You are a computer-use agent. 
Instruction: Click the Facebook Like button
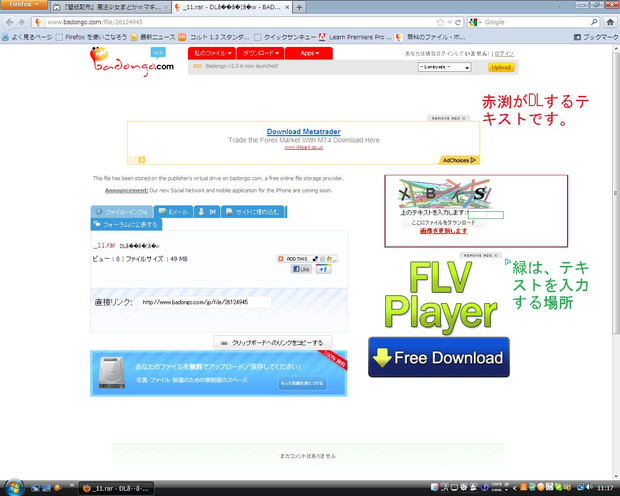[x=302, y=269]
